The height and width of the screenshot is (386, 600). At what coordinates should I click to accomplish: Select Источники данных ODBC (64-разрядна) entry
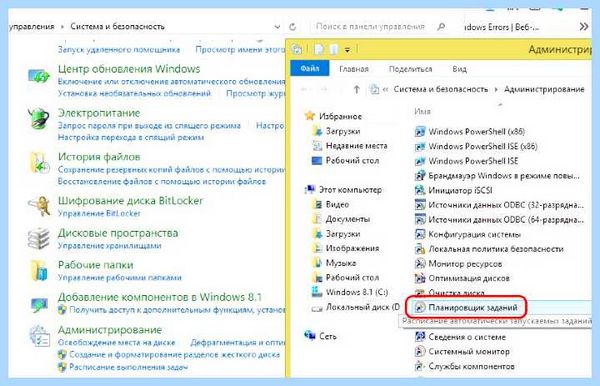pos(506,220)
